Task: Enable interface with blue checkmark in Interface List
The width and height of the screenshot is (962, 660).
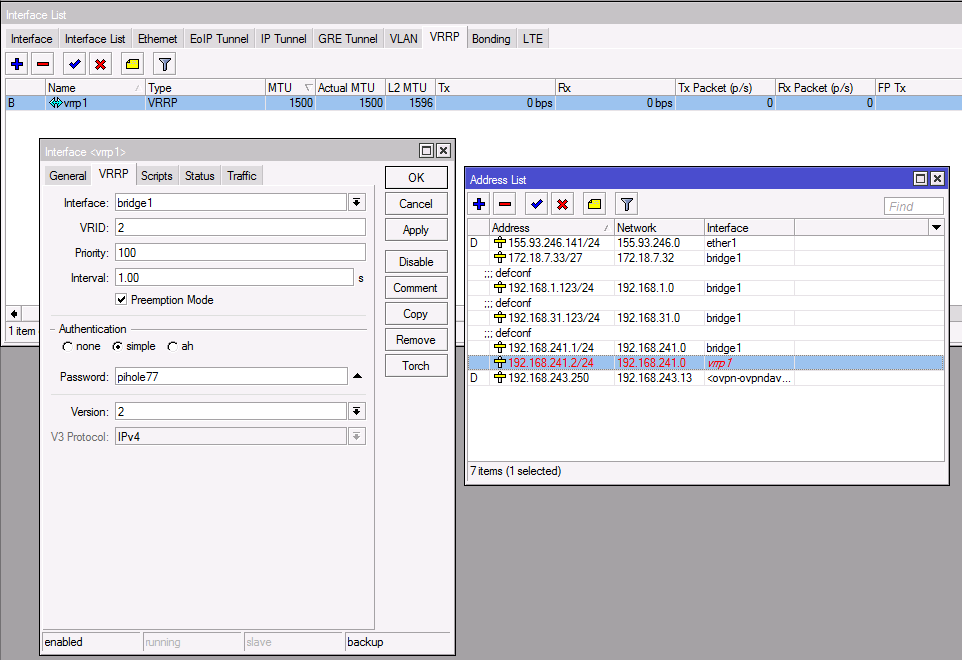Action: pos(75,64)
